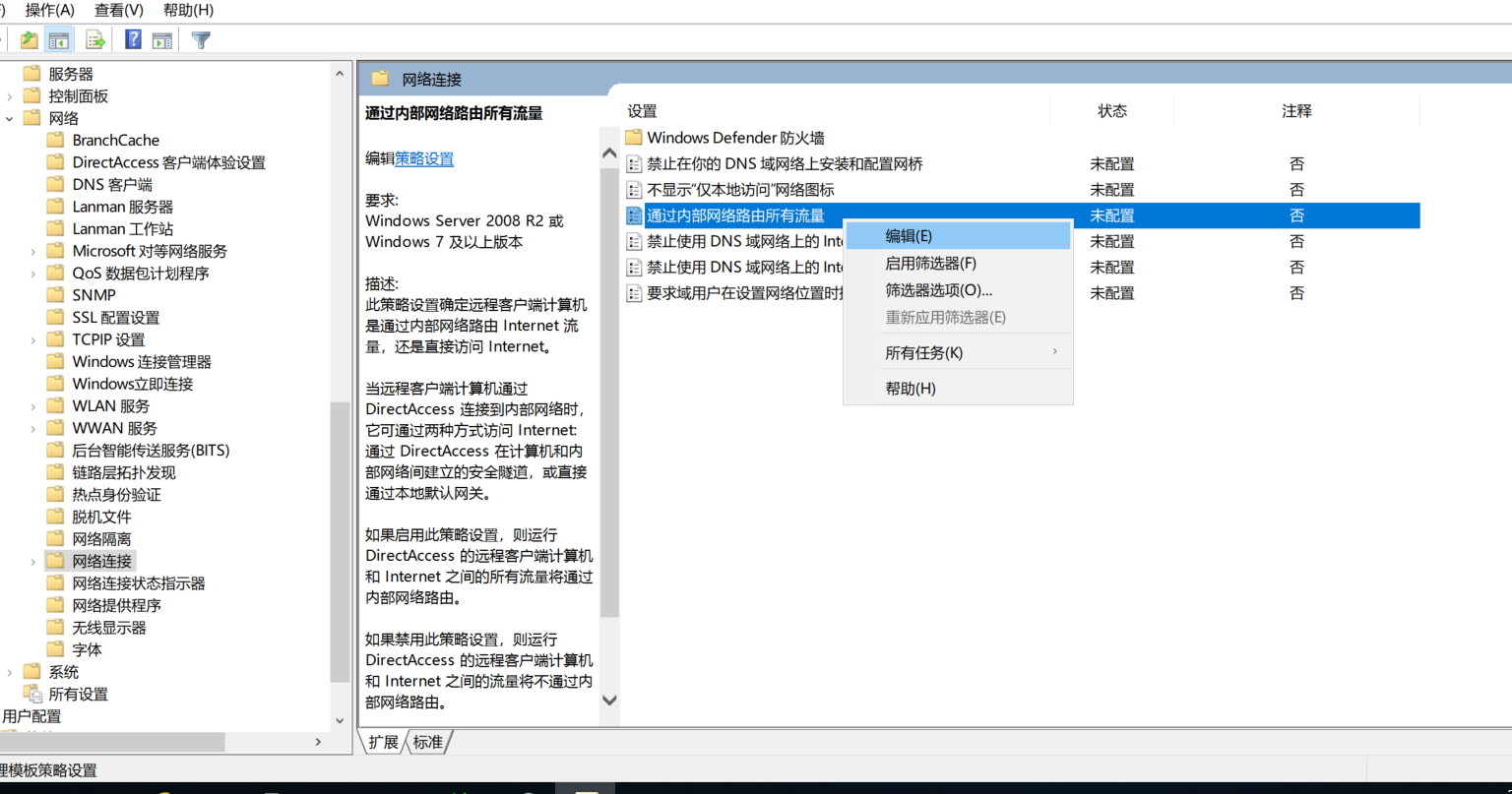Click the description pane scroll down arrow
Screen dimensions: 1512x794
pyautogui.click(x=609, y=701)
